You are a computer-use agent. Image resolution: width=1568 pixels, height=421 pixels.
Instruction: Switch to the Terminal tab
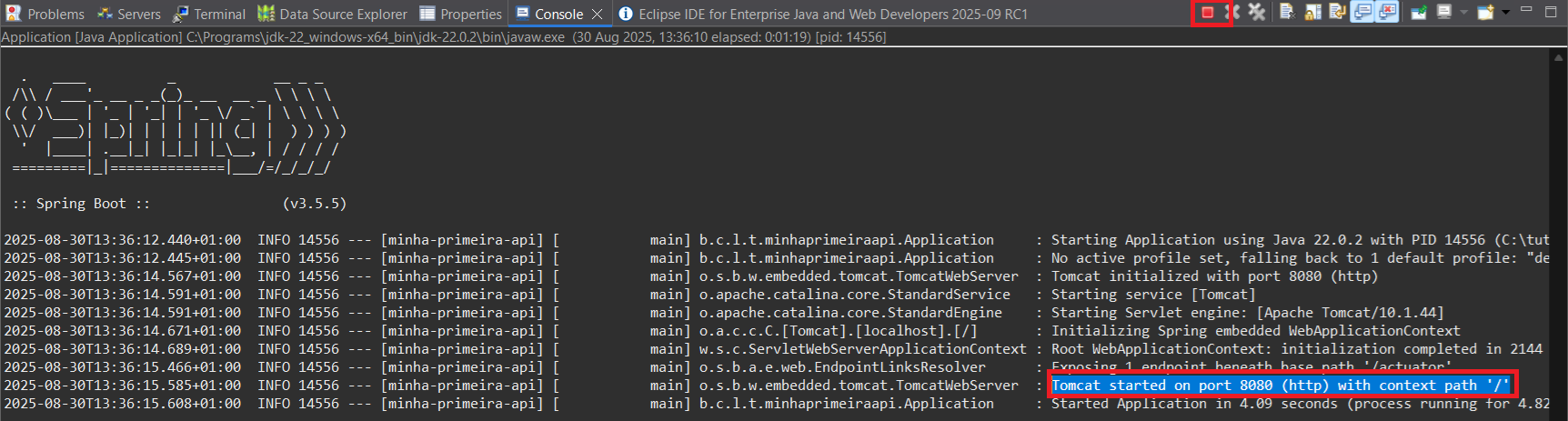(x=209, y=14)
